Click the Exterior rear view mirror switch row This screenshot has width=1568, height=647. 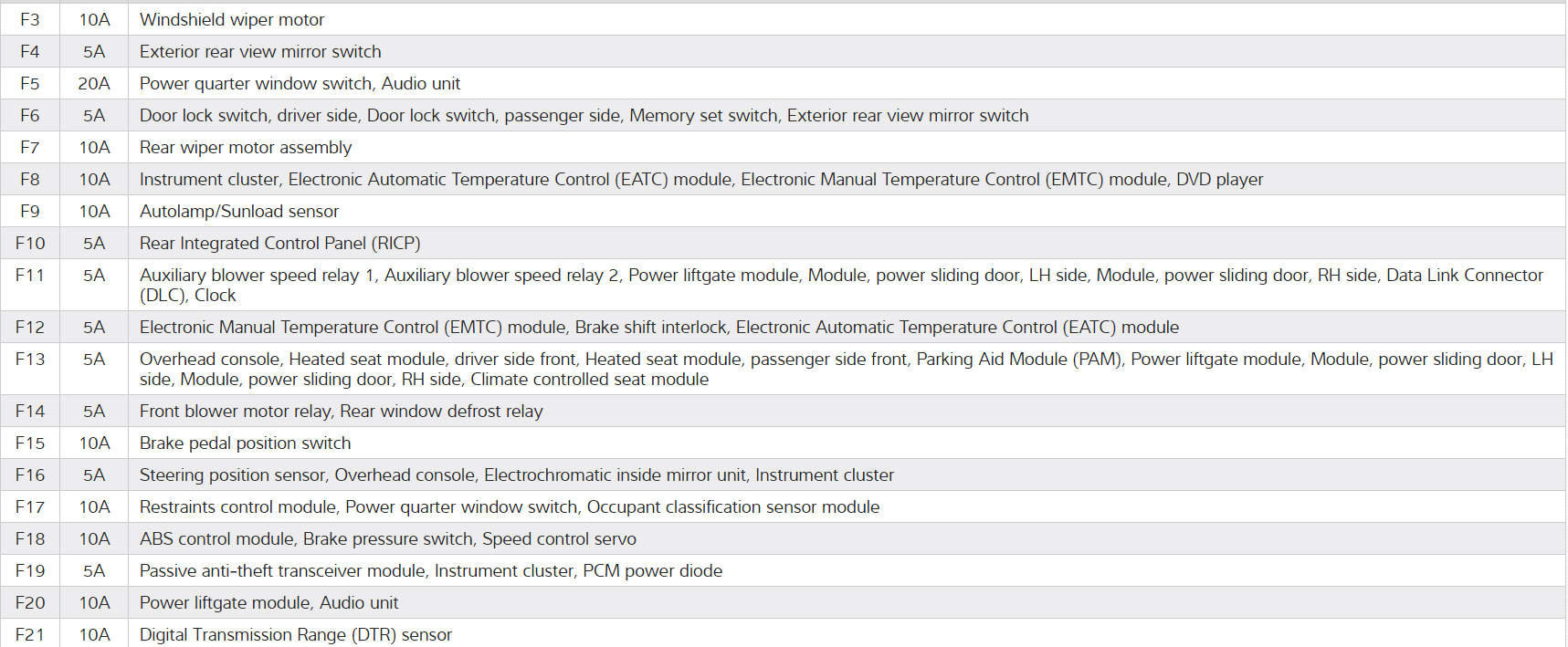tap(260, 51)
